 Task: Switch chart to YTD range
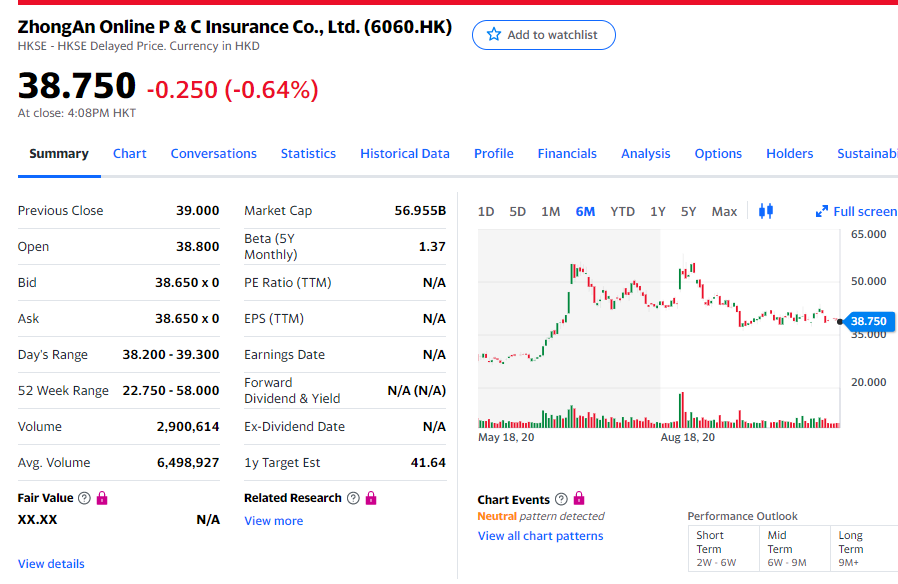tap(622, 211)
